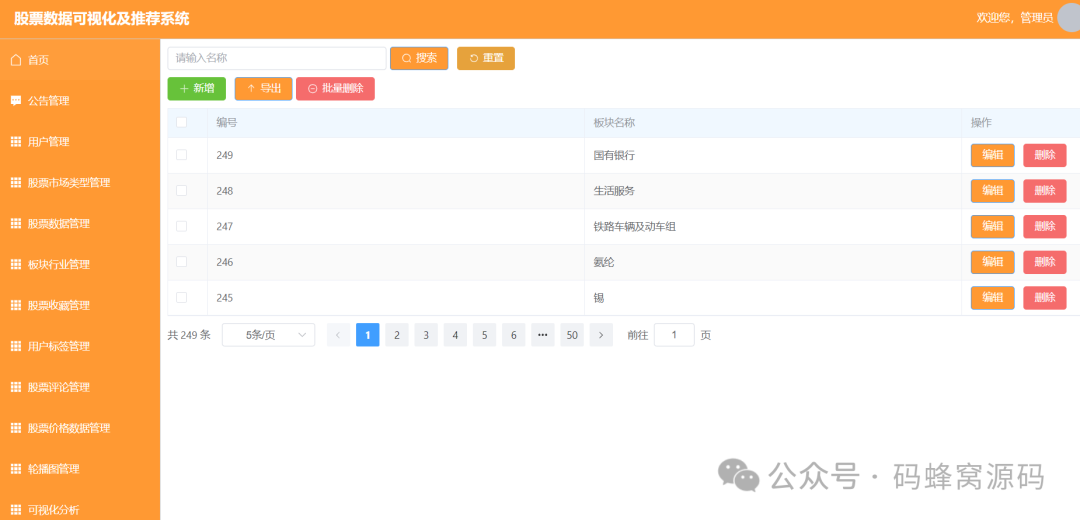The width and height of the screenshot is (1080, 520).
Task: Open 用户标签管理 menu item
Action: tap(80, 346)
